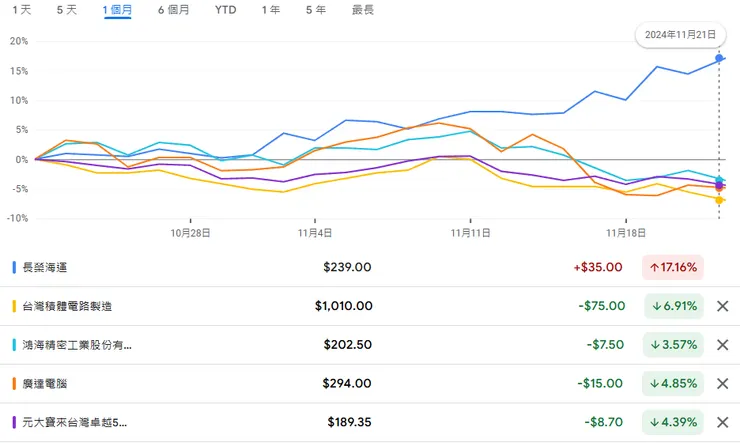Click the 2024年11月21日 date tooltip

(x=680, y=34)
